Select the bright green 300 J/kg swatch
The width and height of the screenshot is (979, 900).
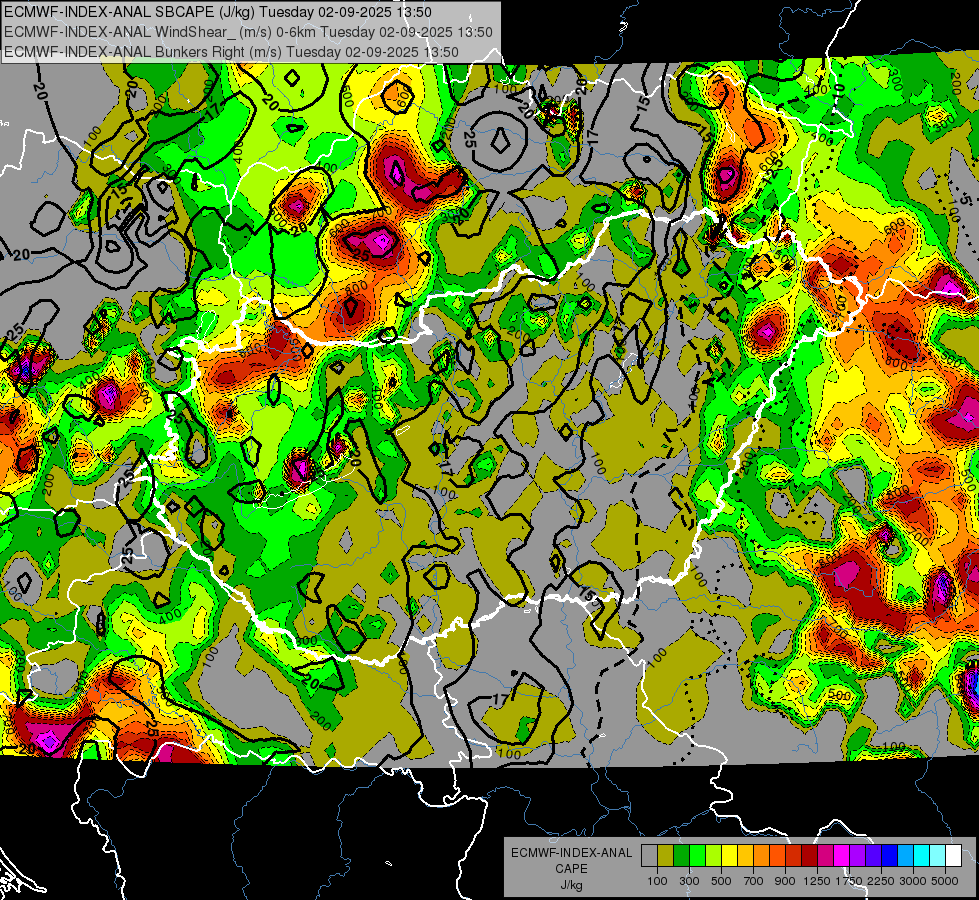coord(697,856)
